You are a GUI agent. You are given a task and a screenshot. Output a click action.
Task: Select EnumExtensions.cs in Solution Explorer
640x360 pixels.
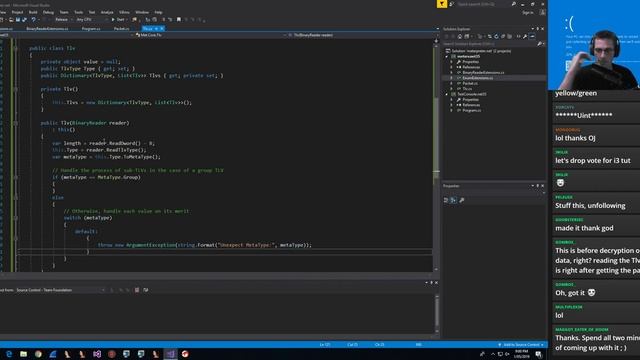pyautogui.click(x=477, y=78)
